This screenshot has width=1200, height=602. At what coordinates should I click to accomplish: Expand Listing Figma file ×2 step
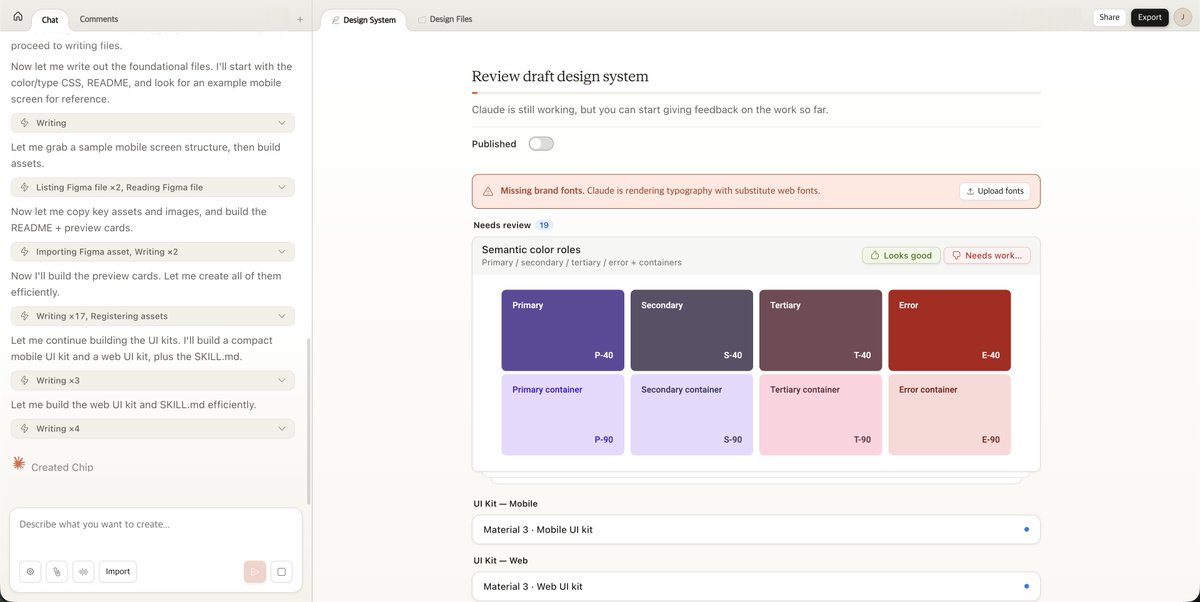(x=153, y=187)
